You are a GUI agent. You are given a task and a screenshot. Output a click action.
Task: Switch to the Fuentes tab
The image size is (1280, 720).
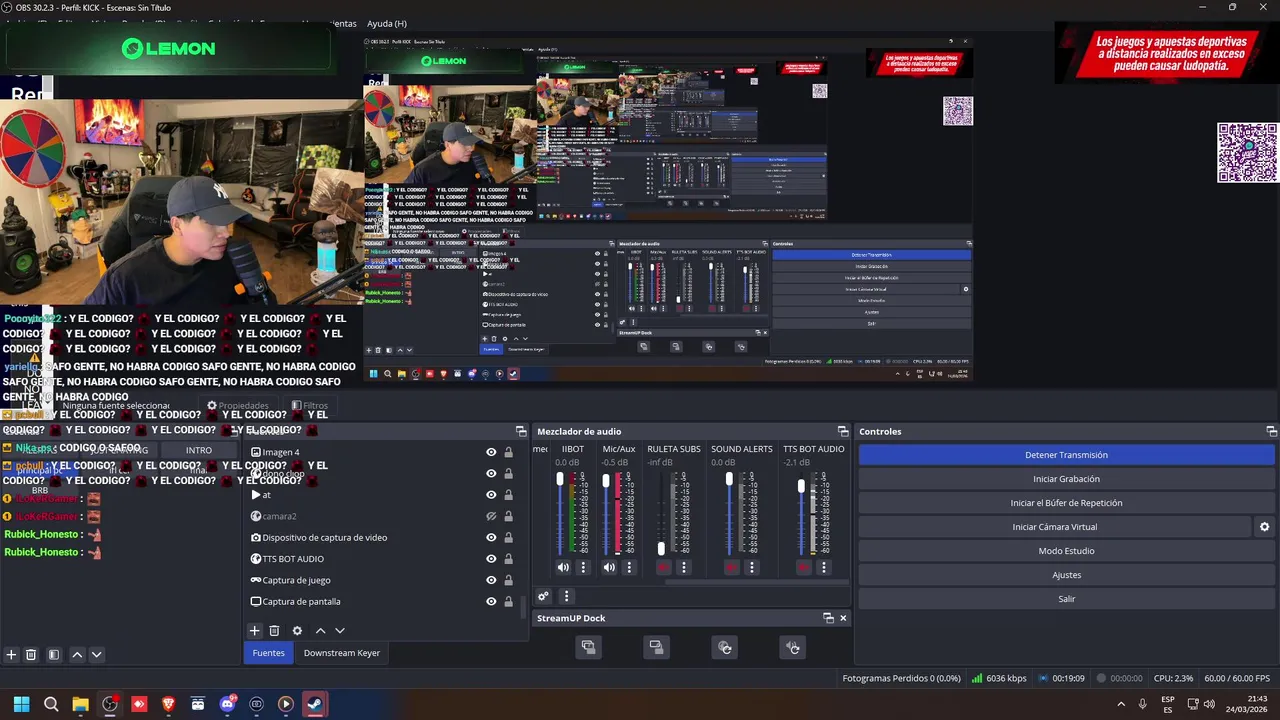click(268, 653)
